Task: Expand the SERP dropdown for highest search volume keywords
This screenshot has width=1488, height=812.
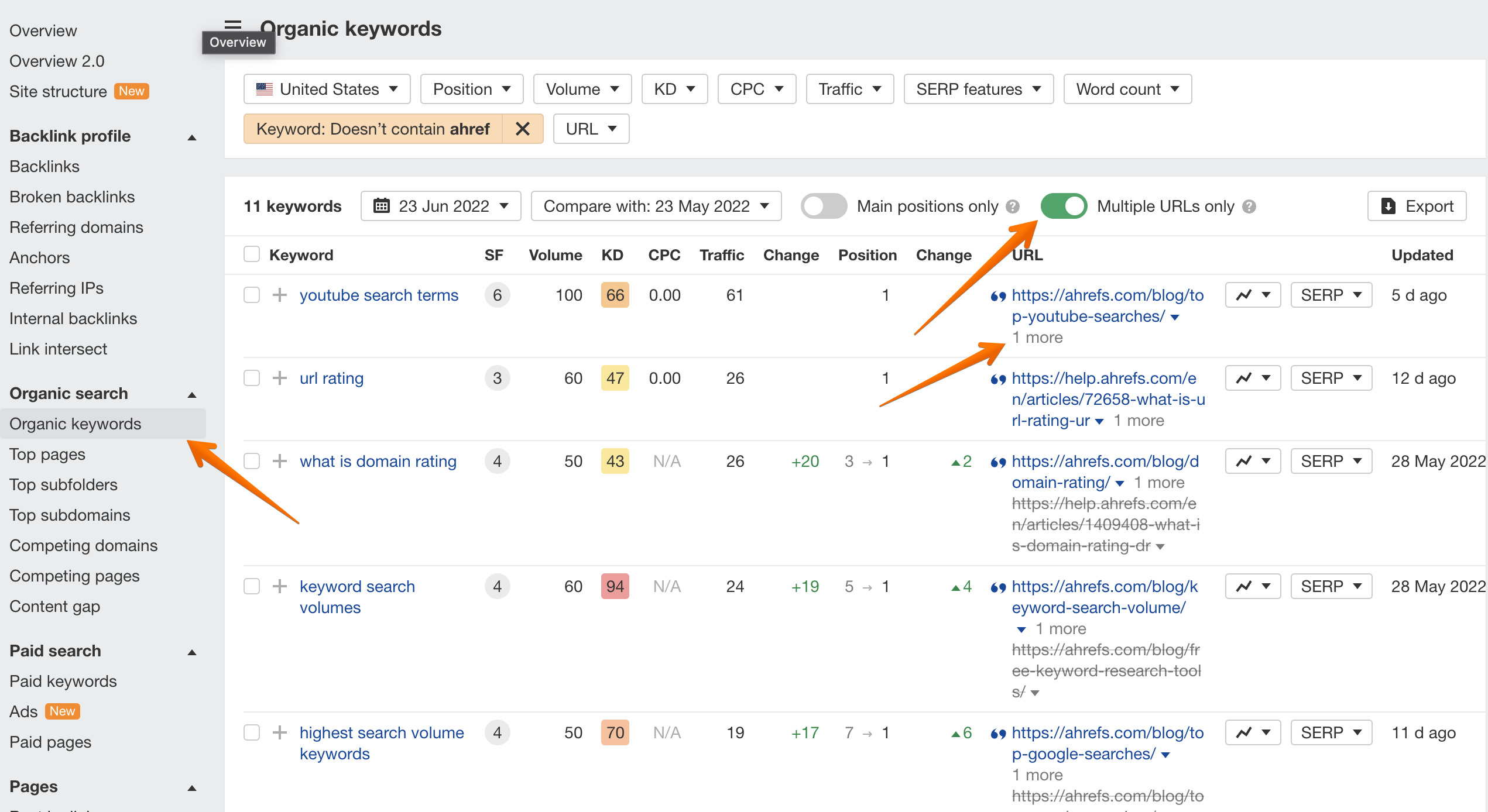Action: [x=1331, y=732]
